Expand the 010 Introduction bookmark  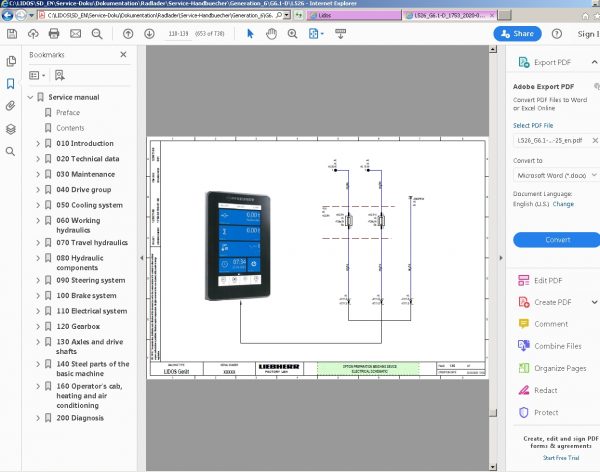pos(38,144)
